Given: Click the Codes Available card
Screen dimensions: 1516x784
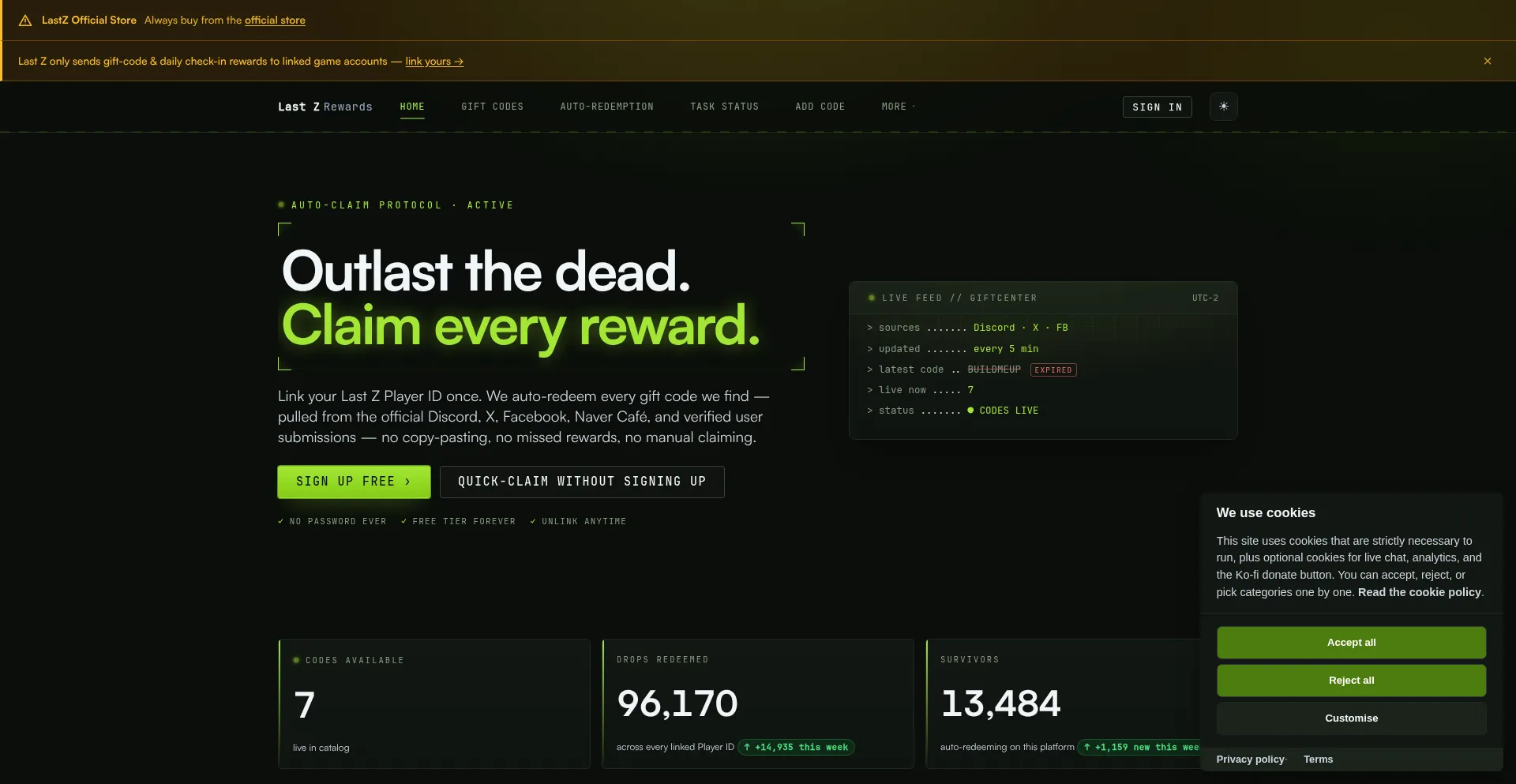Looking at the screenshot, I should pos(434,703).
